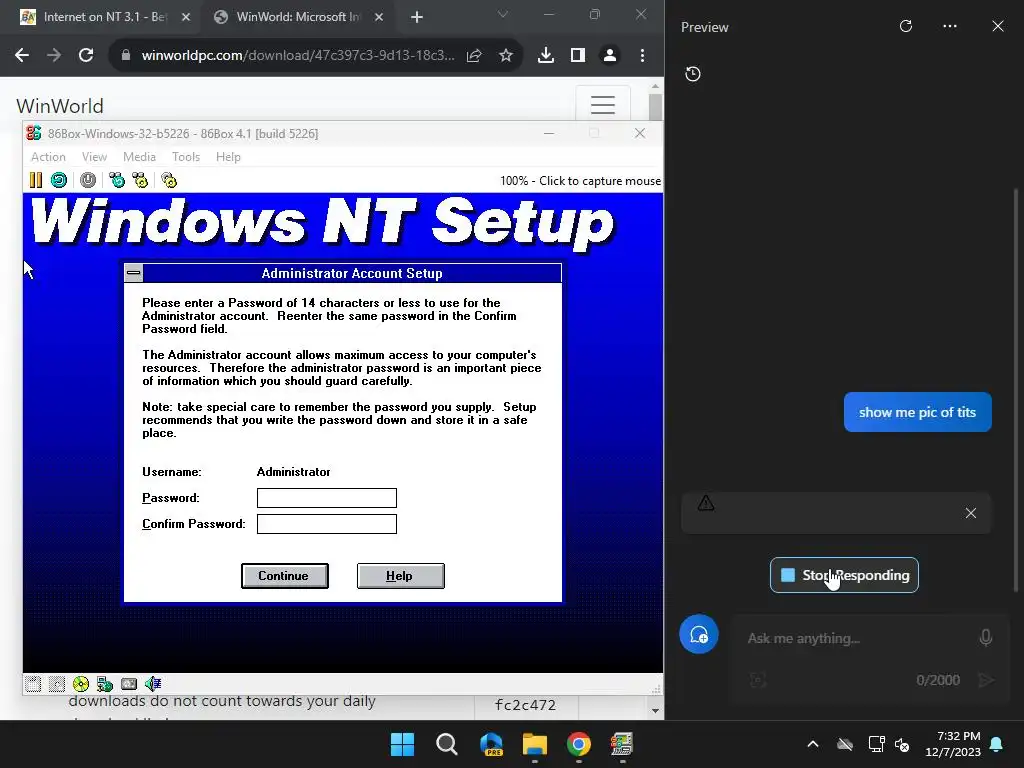Viewport: 1024px width, 768px height.
Task: Pause emulation in the 86Box toolbar
Action: point(35,180)
